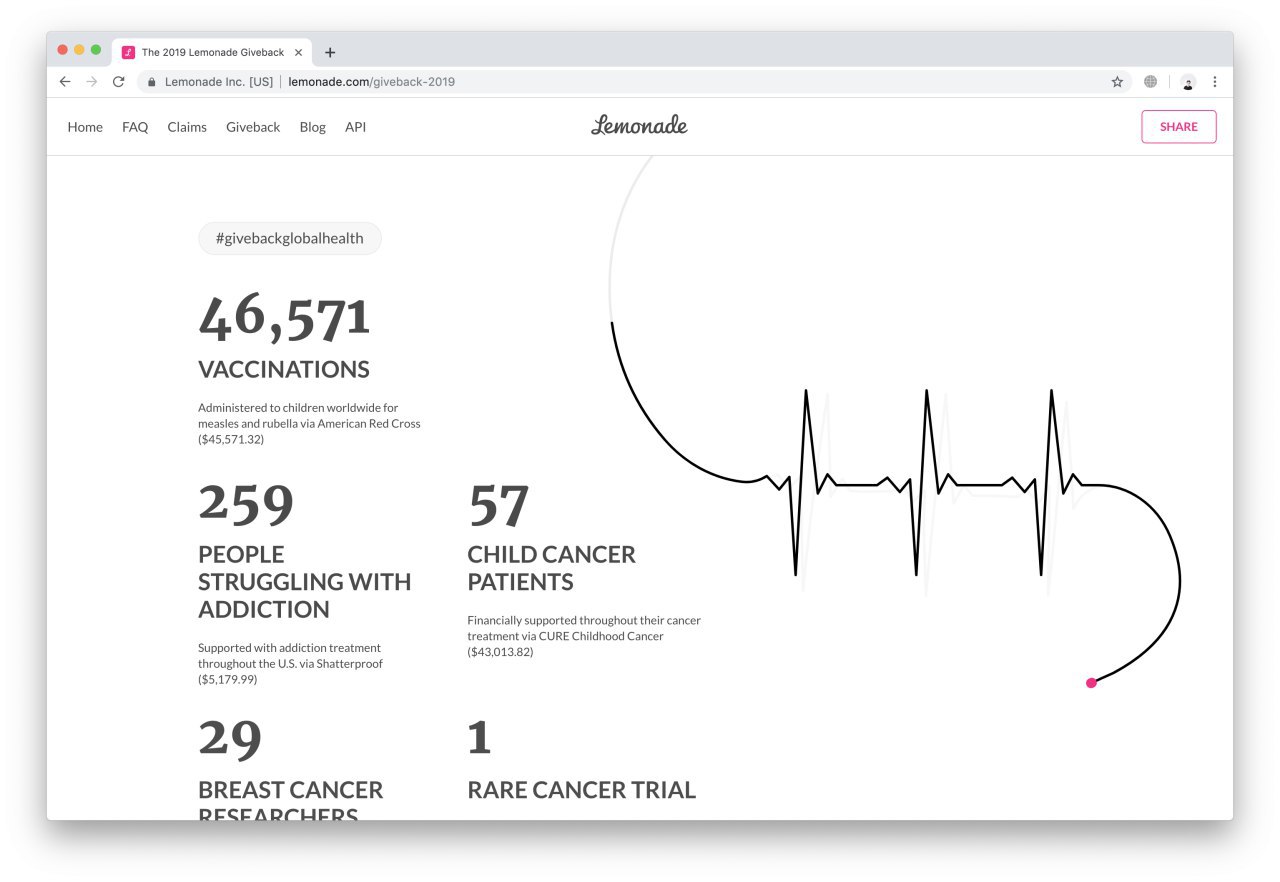This screenshot has width=1280, height=882.
Task: Click the 57 number
Action: click(x=498, y=504)
